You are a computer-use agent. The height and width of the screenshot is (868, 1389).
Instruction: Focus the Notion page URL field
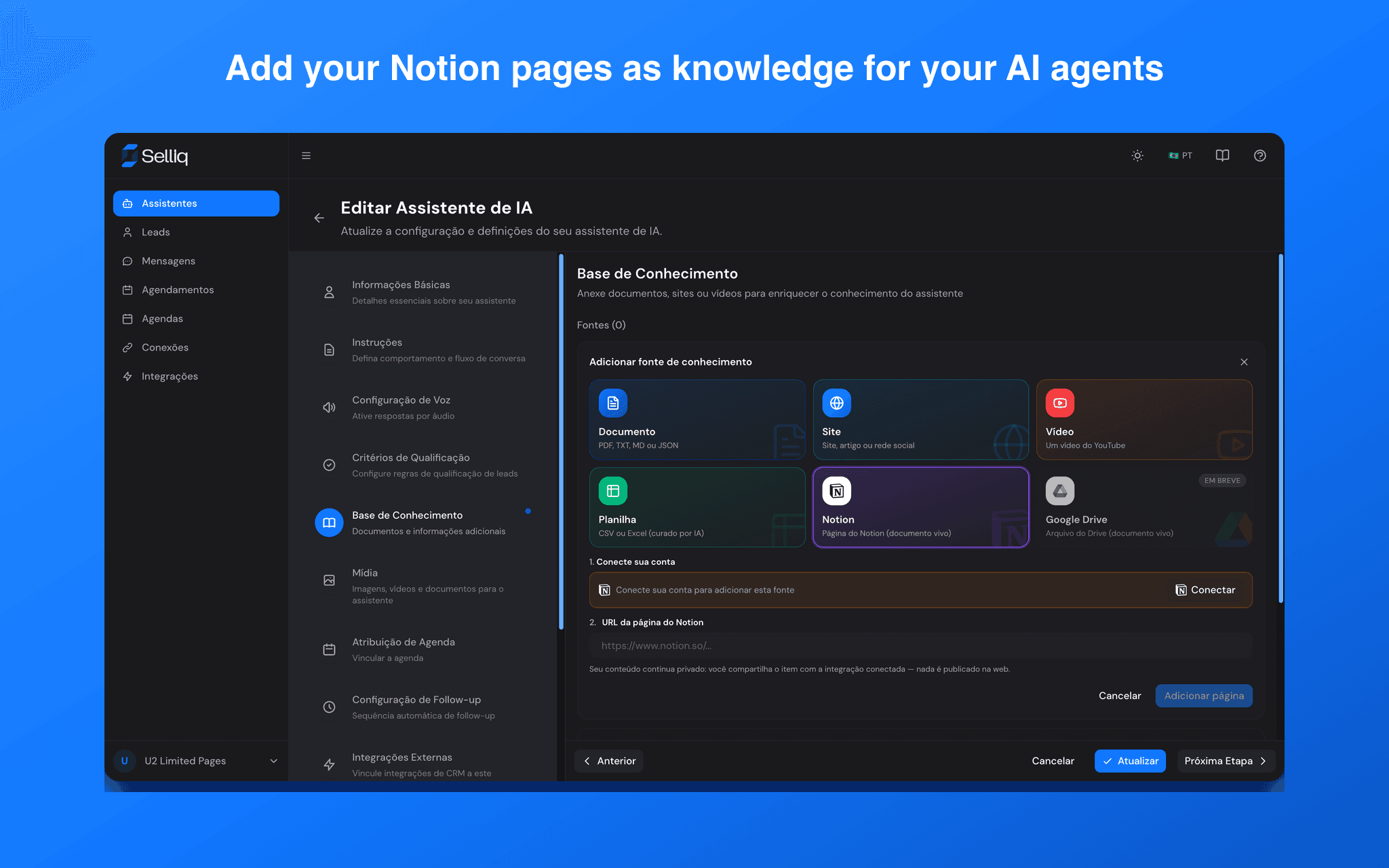[x=921, y=646]
